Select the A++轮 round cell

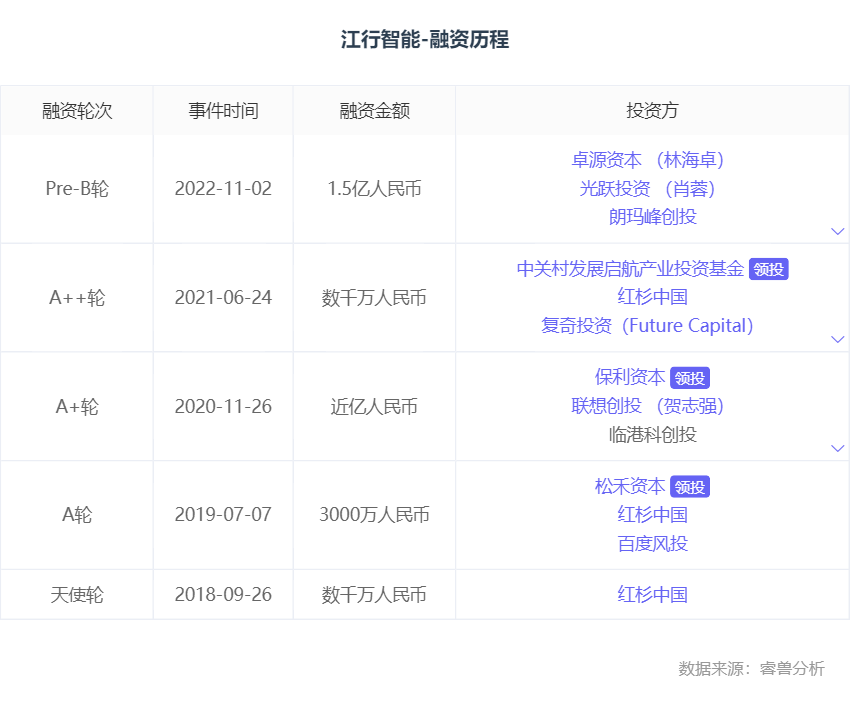pos(77,298)
